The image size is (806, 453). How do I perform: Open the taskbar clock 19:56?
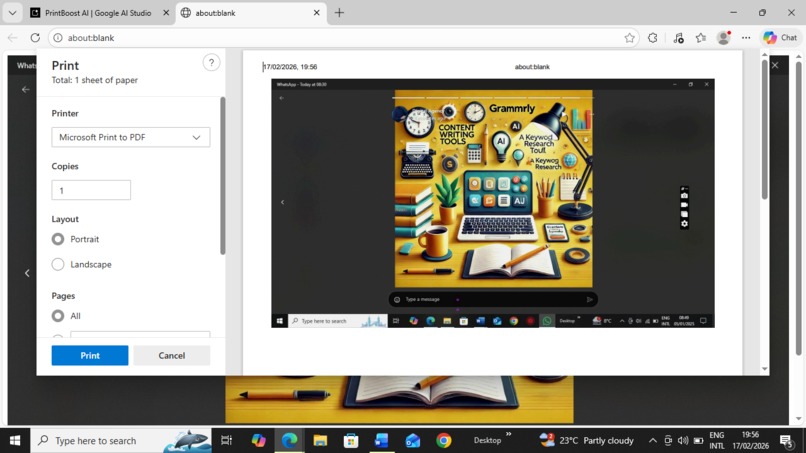[750, 441]
